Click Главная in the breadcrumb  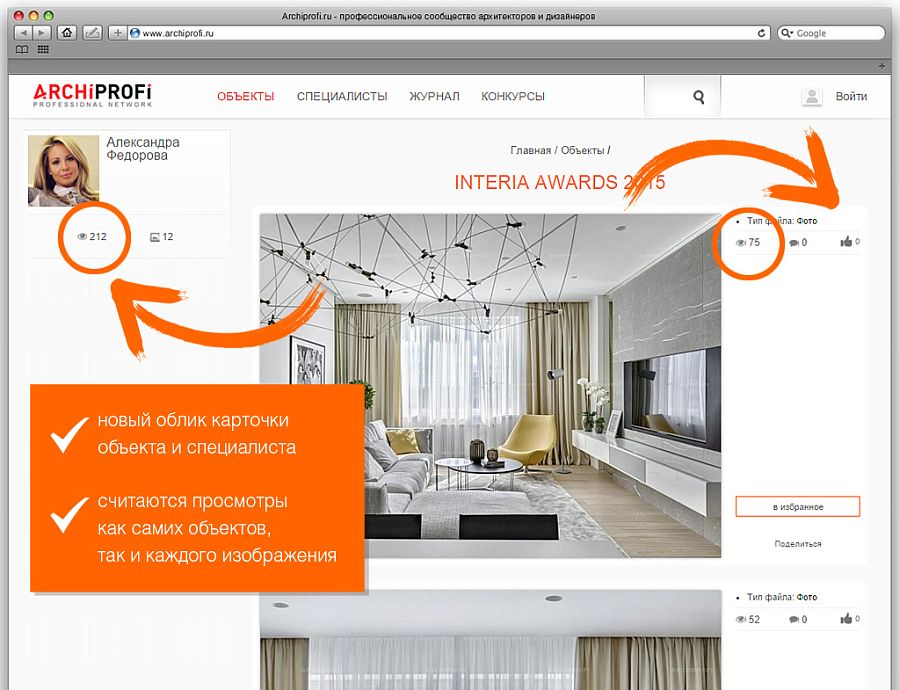(x=530, y=150)
